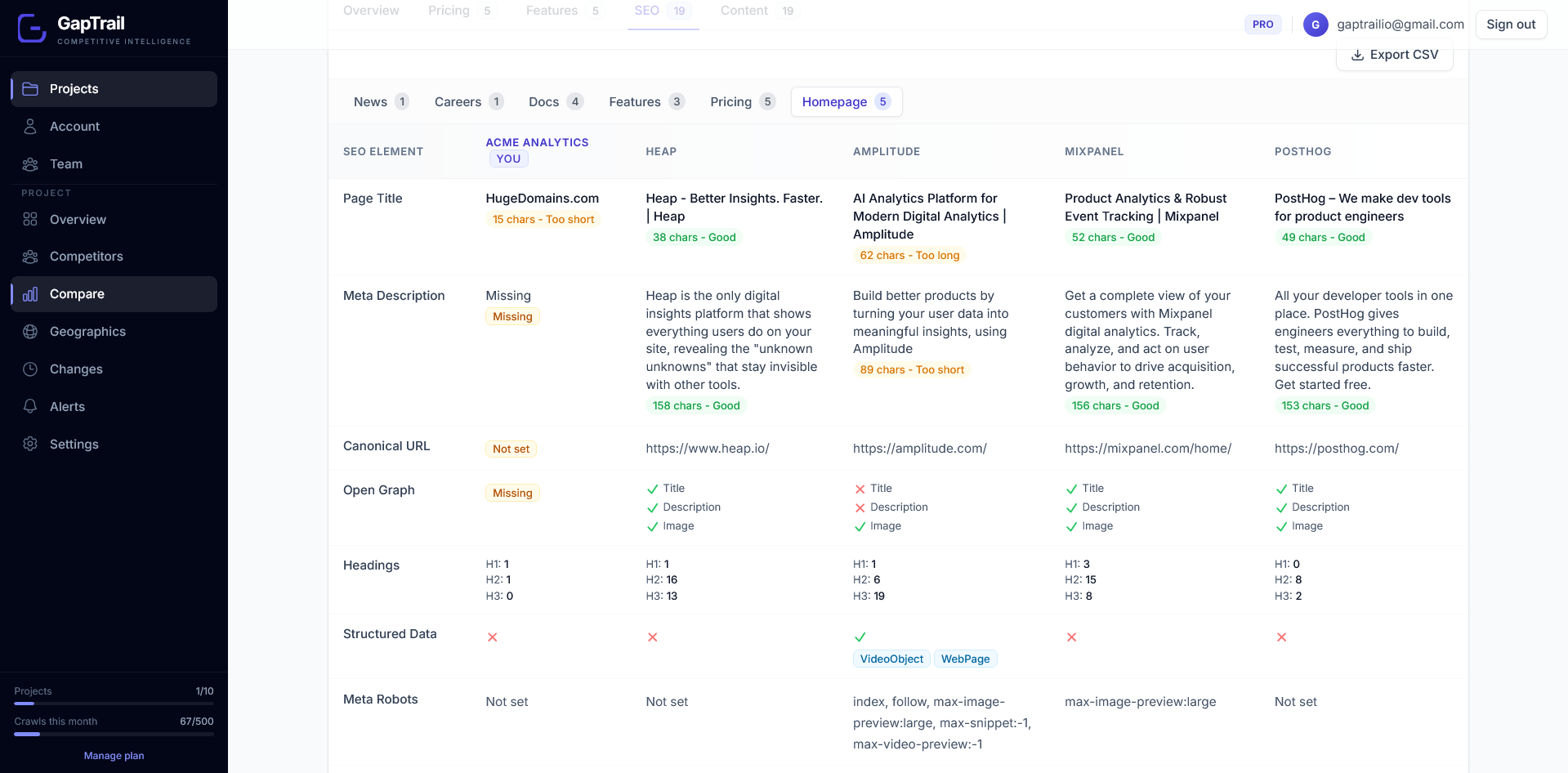
Task: Click Amplitude's Open Graph Title cross icon
Action: tap(860, 489)
